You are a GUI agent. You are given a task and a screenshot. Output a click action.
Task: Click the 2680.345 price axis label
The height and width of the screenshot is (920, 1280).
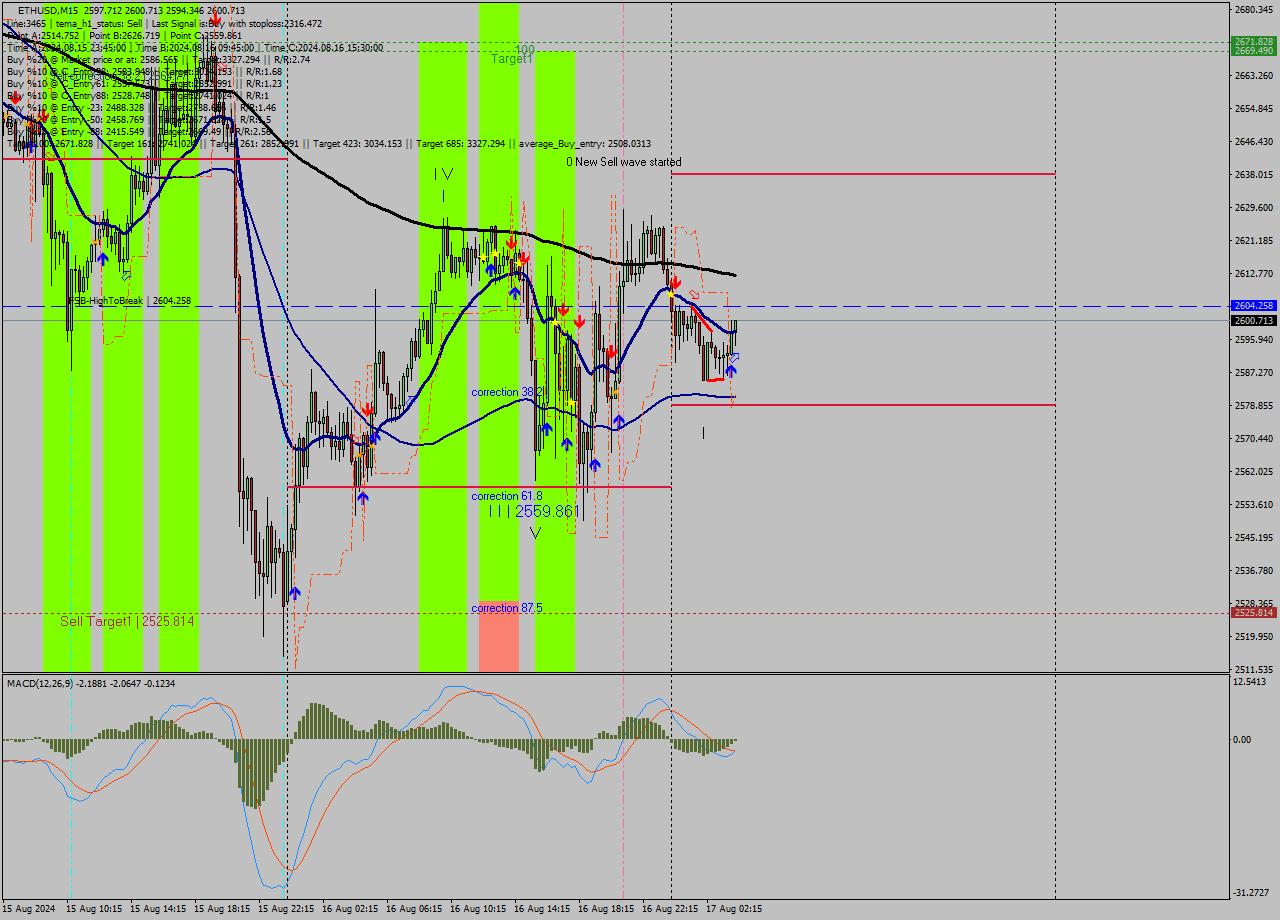click(x=1253, y=10)
